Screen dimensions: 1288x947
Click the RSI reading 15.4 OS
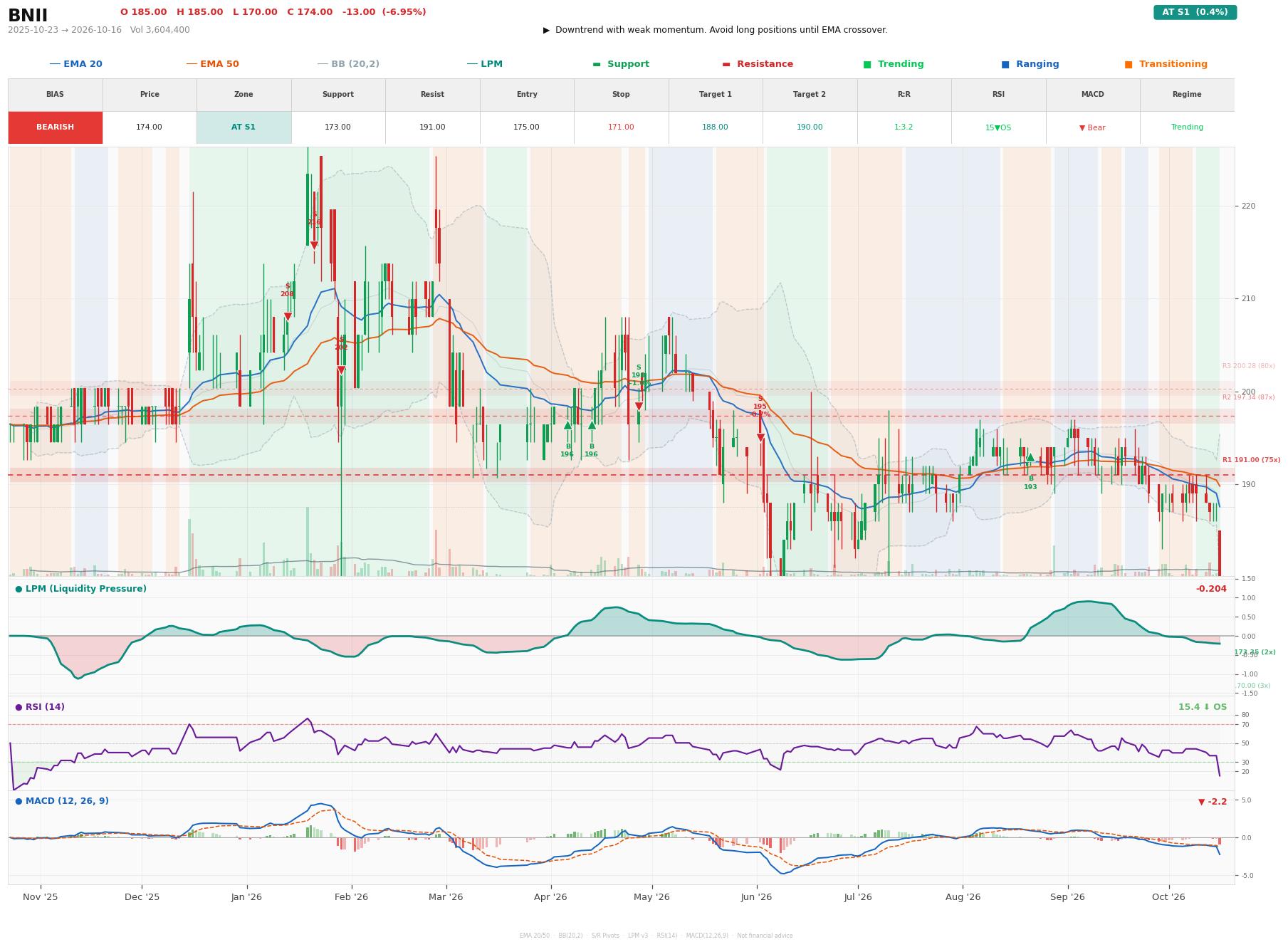[x=1203, y=707]
